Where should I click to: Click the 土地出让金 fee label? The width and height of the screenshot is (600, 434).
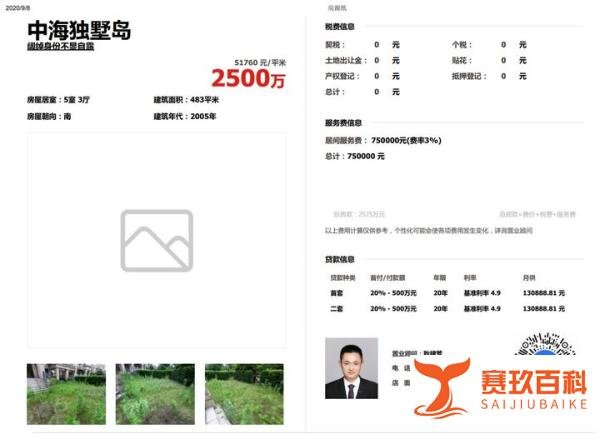click(x=346, y=60)
